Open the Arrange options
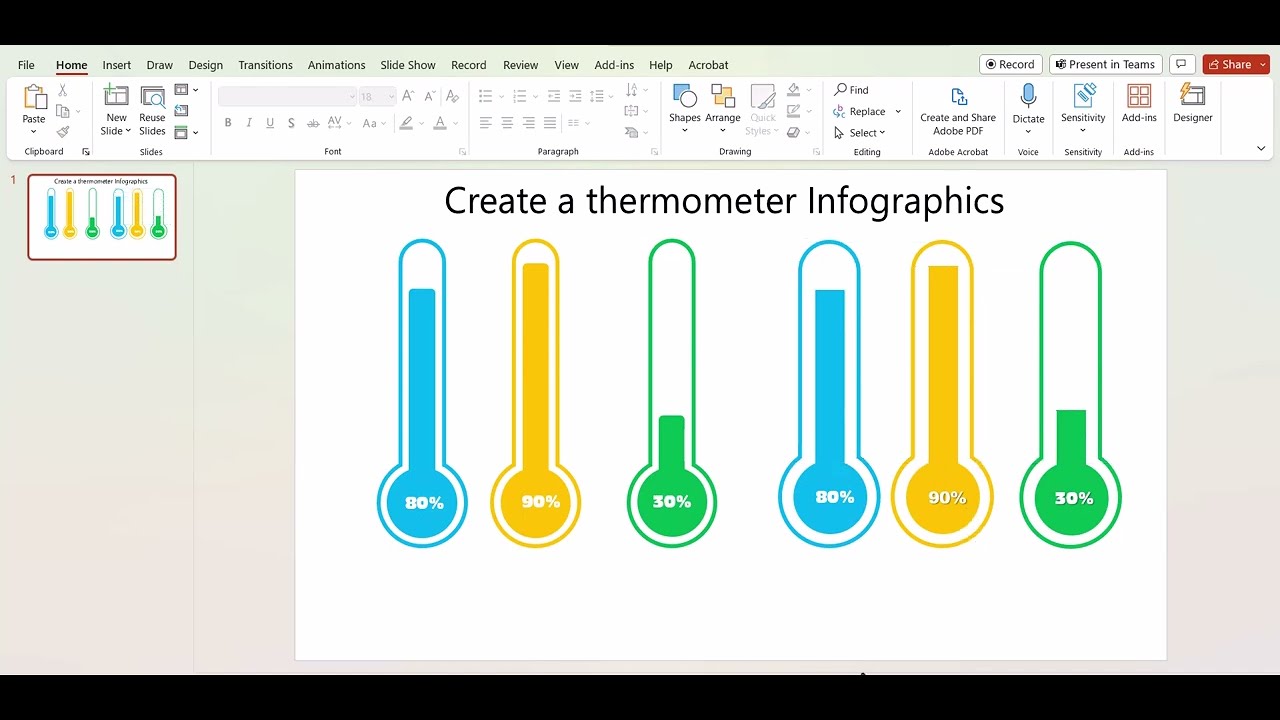The height and width of the screenshot is (720, 1280). pos(722,110)
